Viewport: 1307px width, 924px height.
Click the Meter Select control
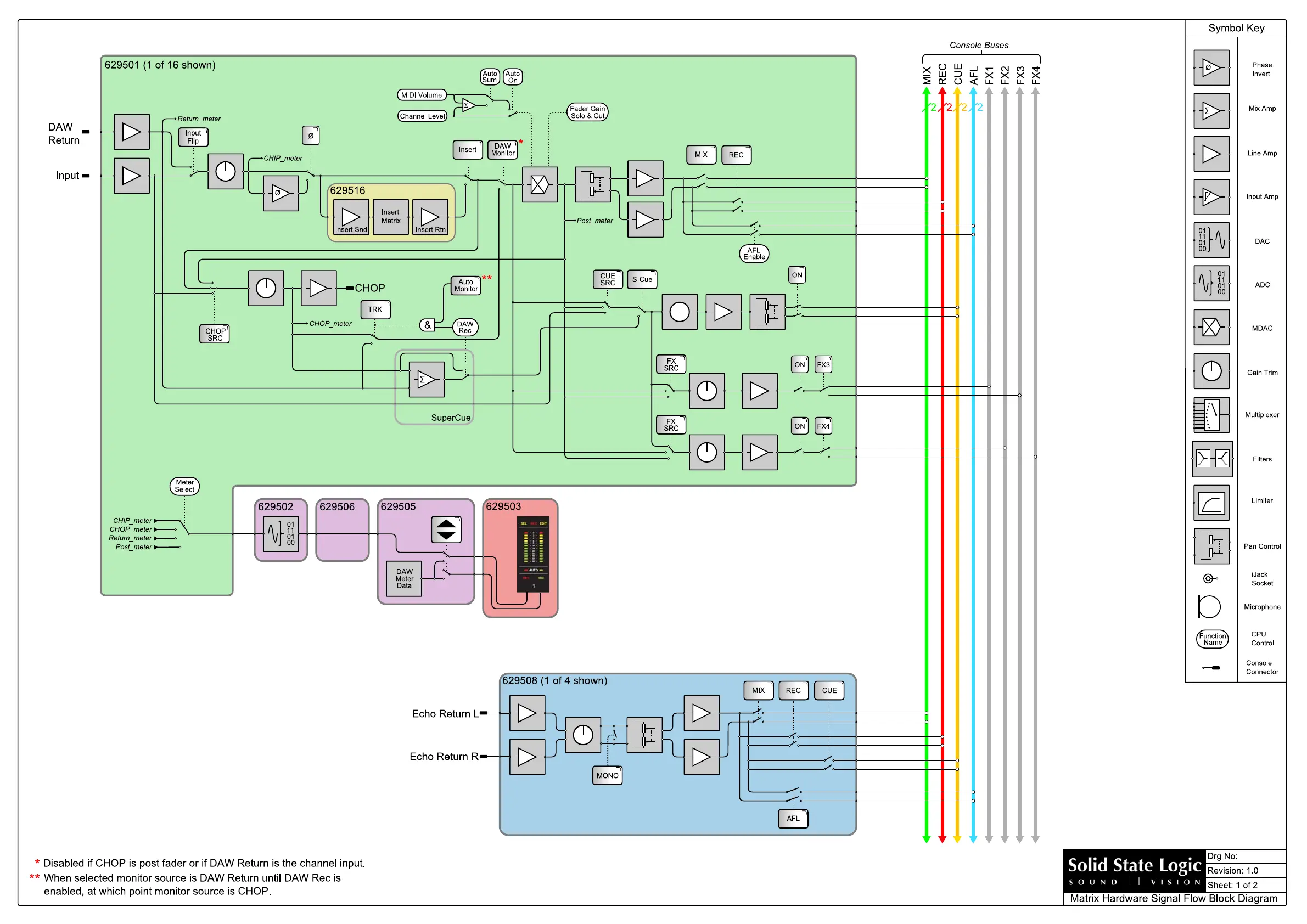point(184,486)
